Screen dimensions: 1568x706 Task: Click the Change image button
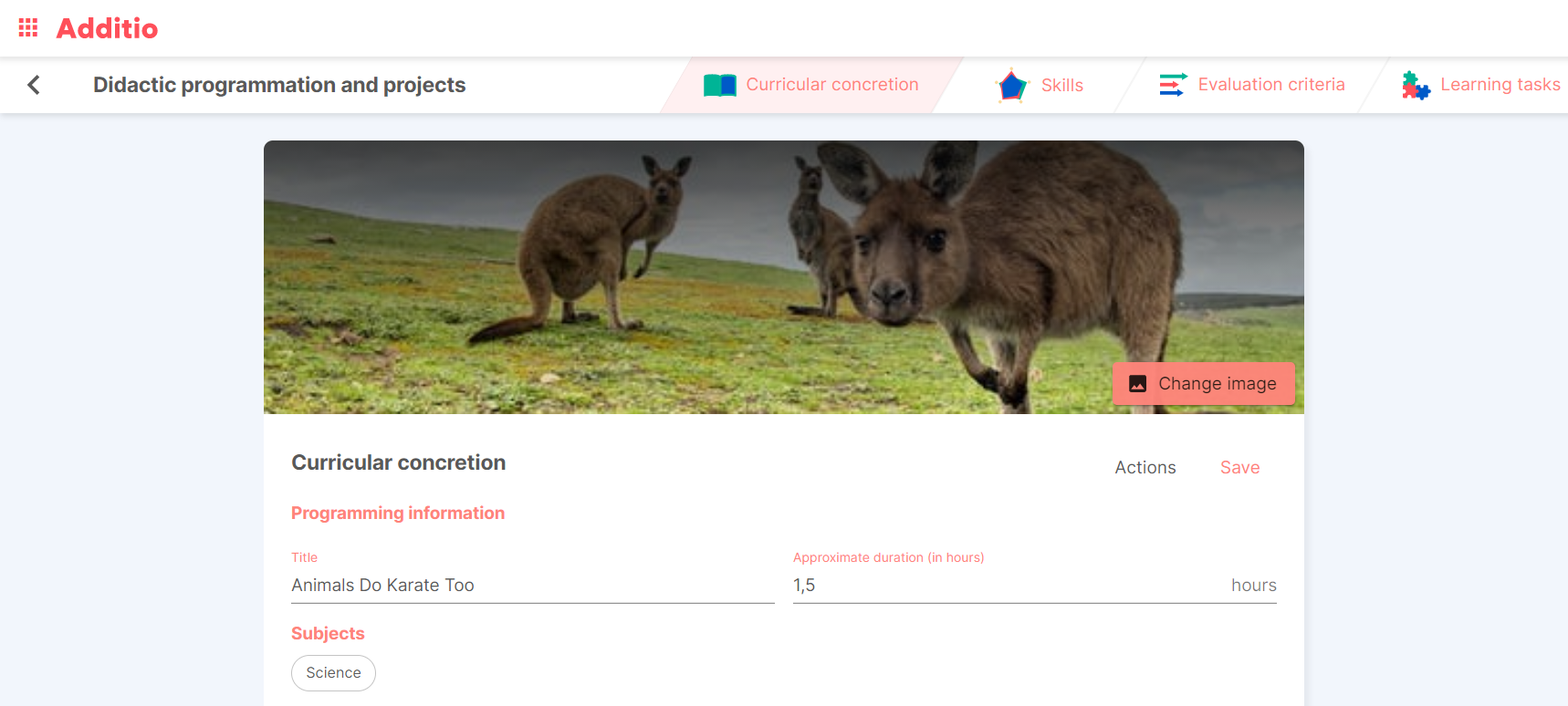[x=1203, y=383]
